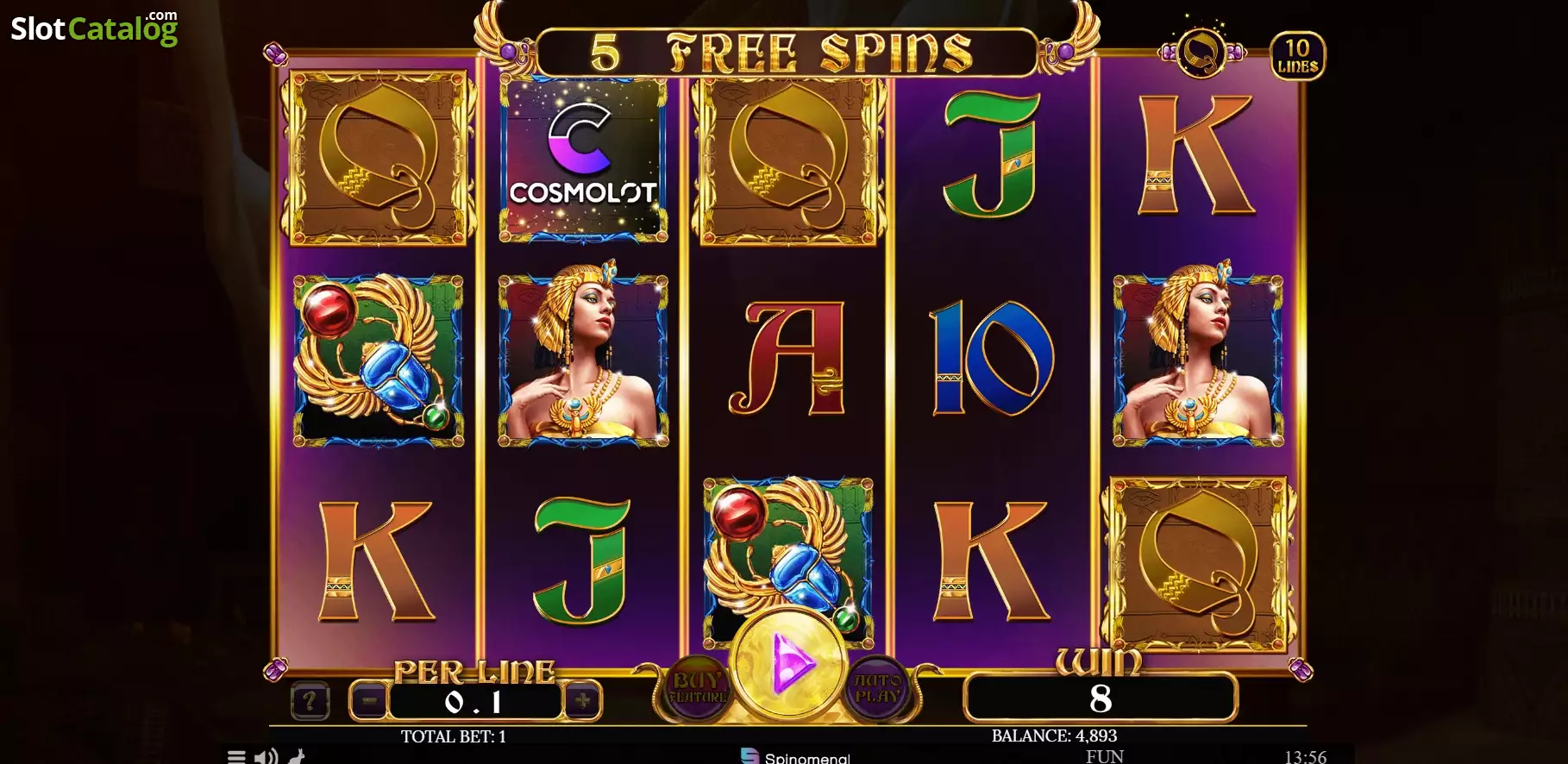Click the golden Q book emblem icon
This screenshot has height=764, width=1568.
tap(1201, 53)
